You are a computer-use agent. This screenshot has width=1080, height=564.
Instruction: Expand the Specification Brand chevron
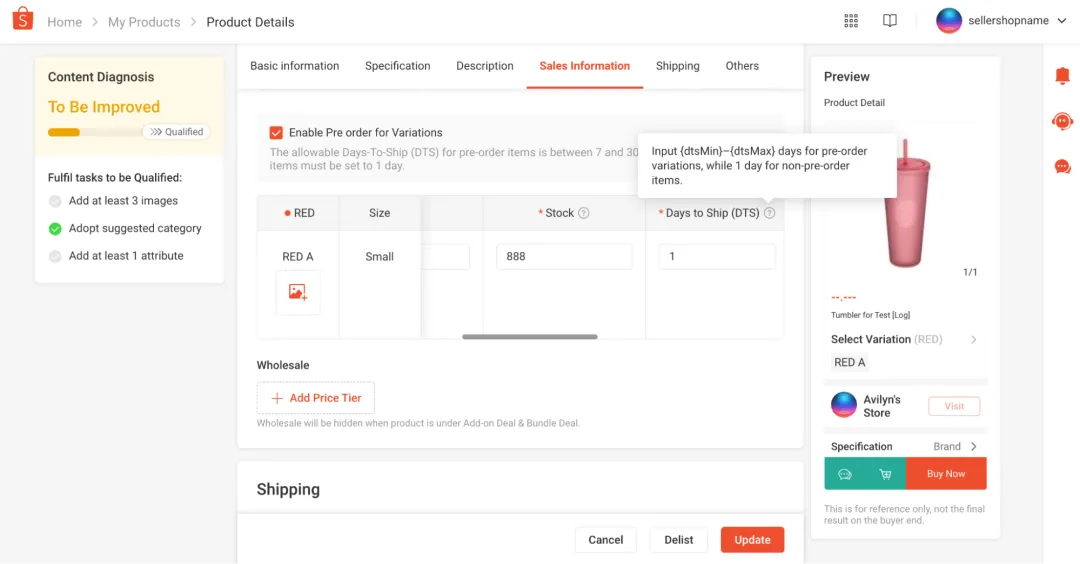click(x=974, y=447)
